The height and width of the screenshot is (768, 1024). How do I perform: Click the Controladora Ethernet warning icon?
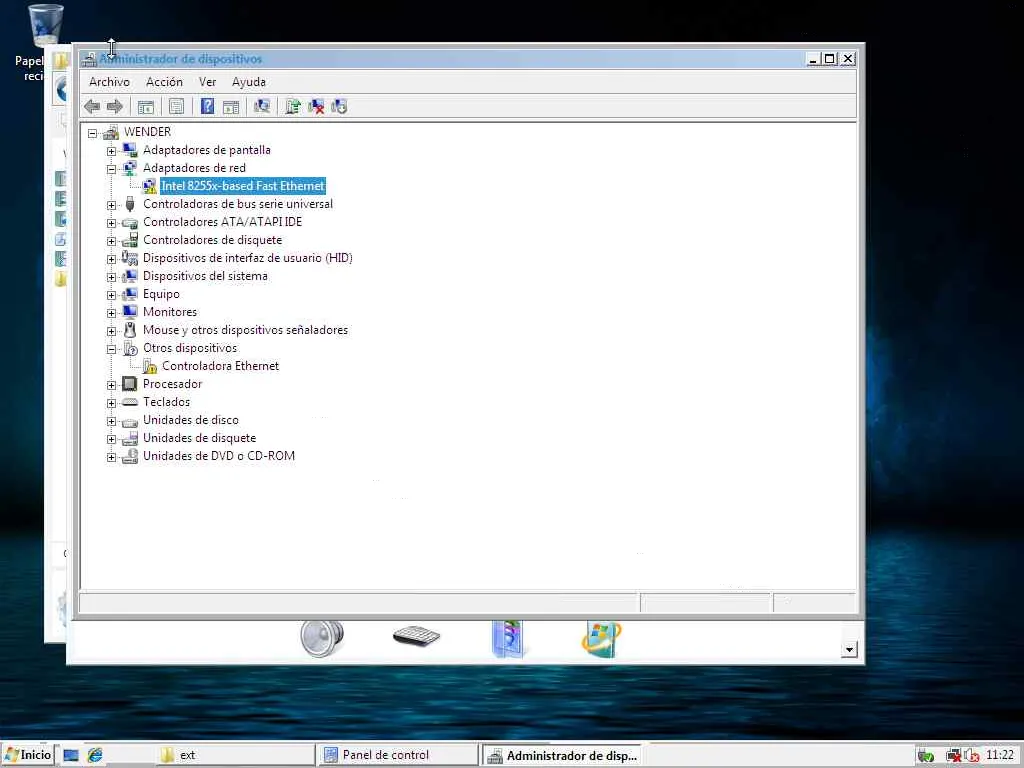tap(150, 366)
